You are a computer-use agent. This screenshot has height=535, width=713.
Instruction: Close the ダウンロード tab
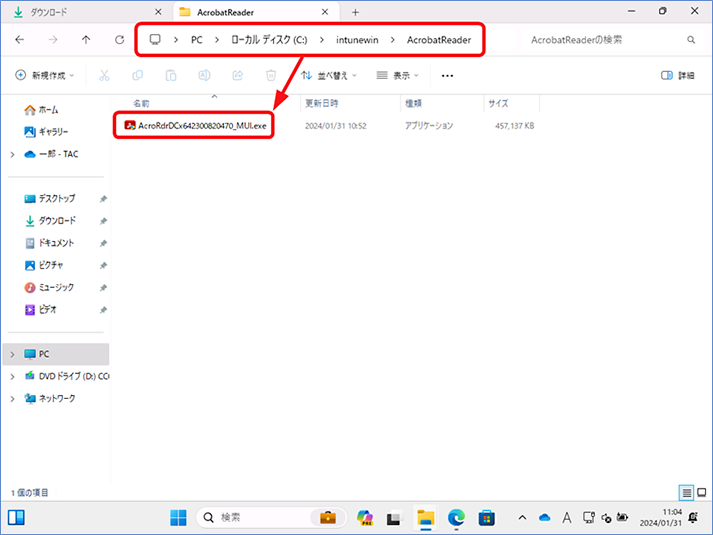click(158, 12)
